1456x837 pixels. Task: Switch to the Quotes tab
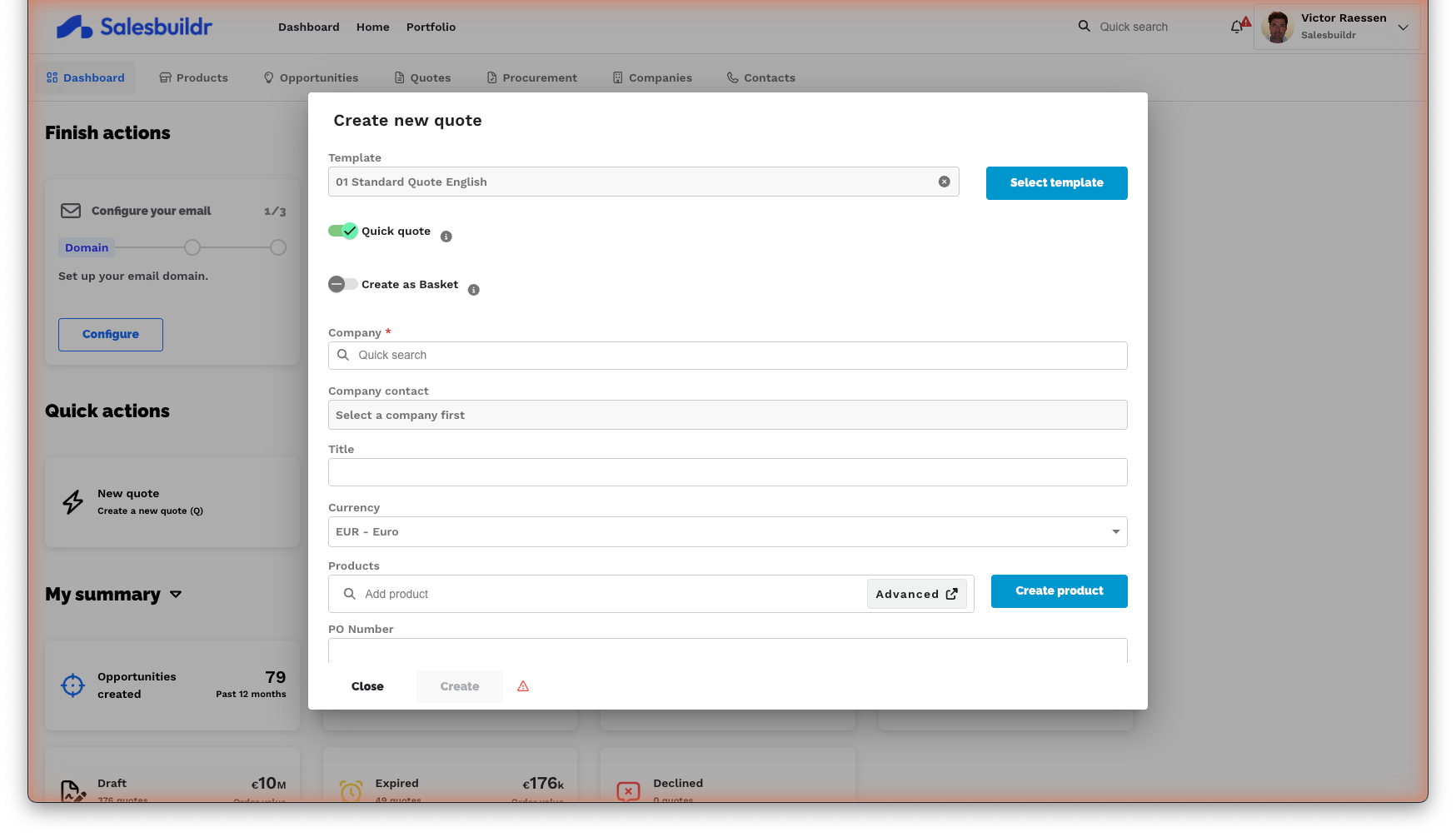[422, 77]
